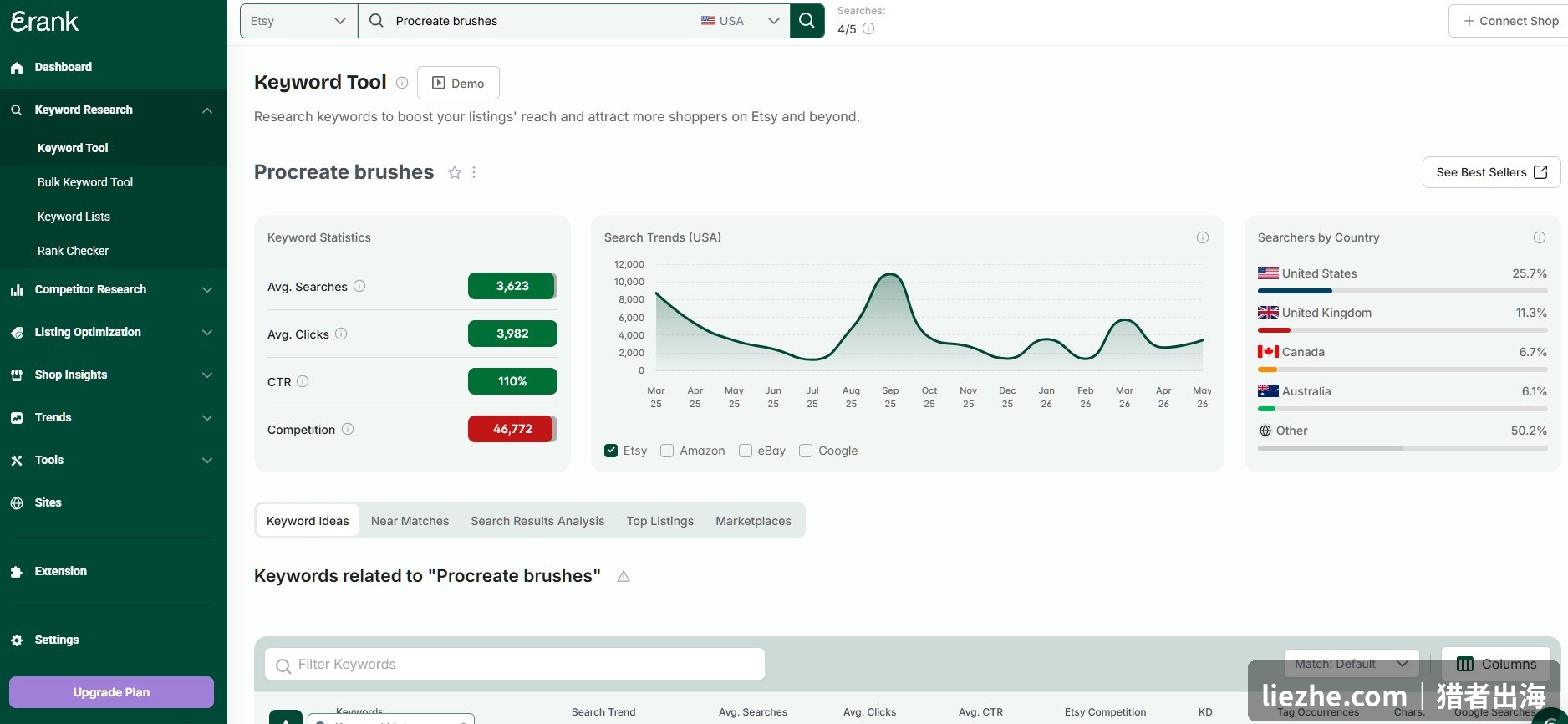Expand the Listing Optimization chevron
This screenshot has width=1568, height=724.
(207, 333)
